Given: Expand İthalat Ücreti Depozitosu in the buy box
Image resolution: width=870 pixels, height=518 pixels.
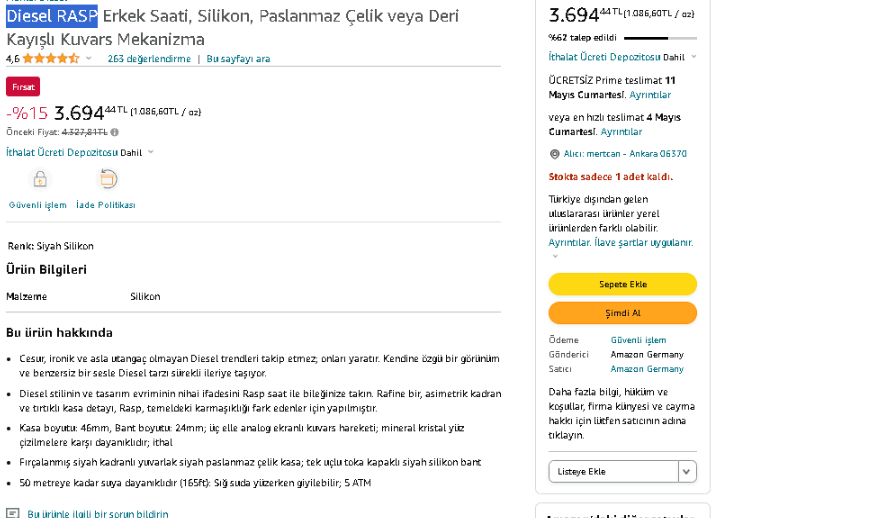Looking at the screenshot, I should click(x=694, y=57).
